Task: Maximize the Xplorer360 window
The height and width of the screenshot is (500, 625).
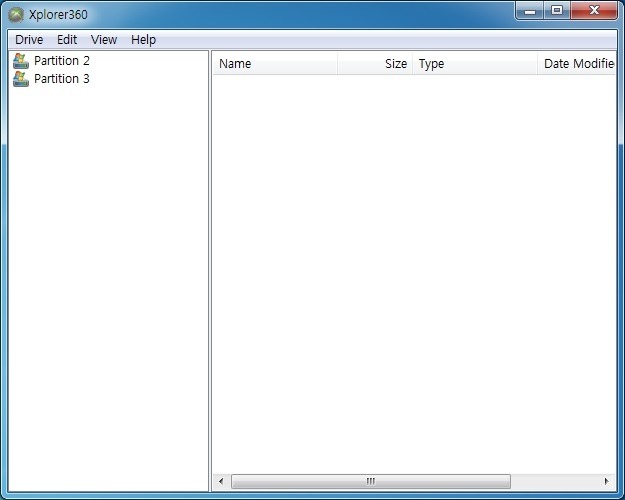Action: point(557,10)
